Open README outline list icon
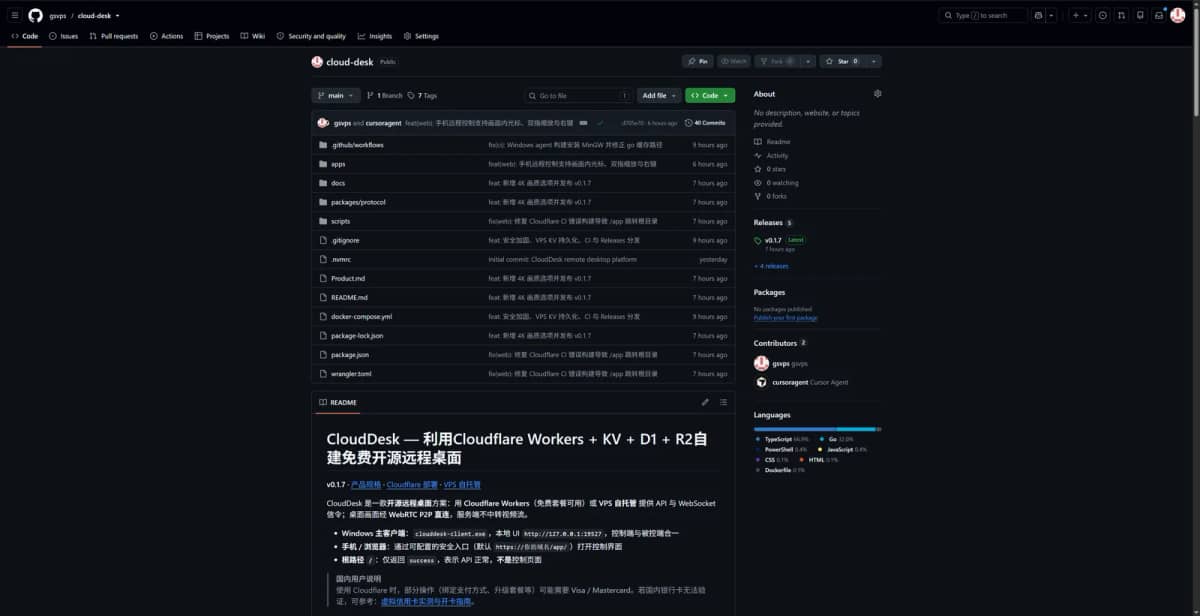The height and width of the screenshot is (616, 1200). coord(723,402)
